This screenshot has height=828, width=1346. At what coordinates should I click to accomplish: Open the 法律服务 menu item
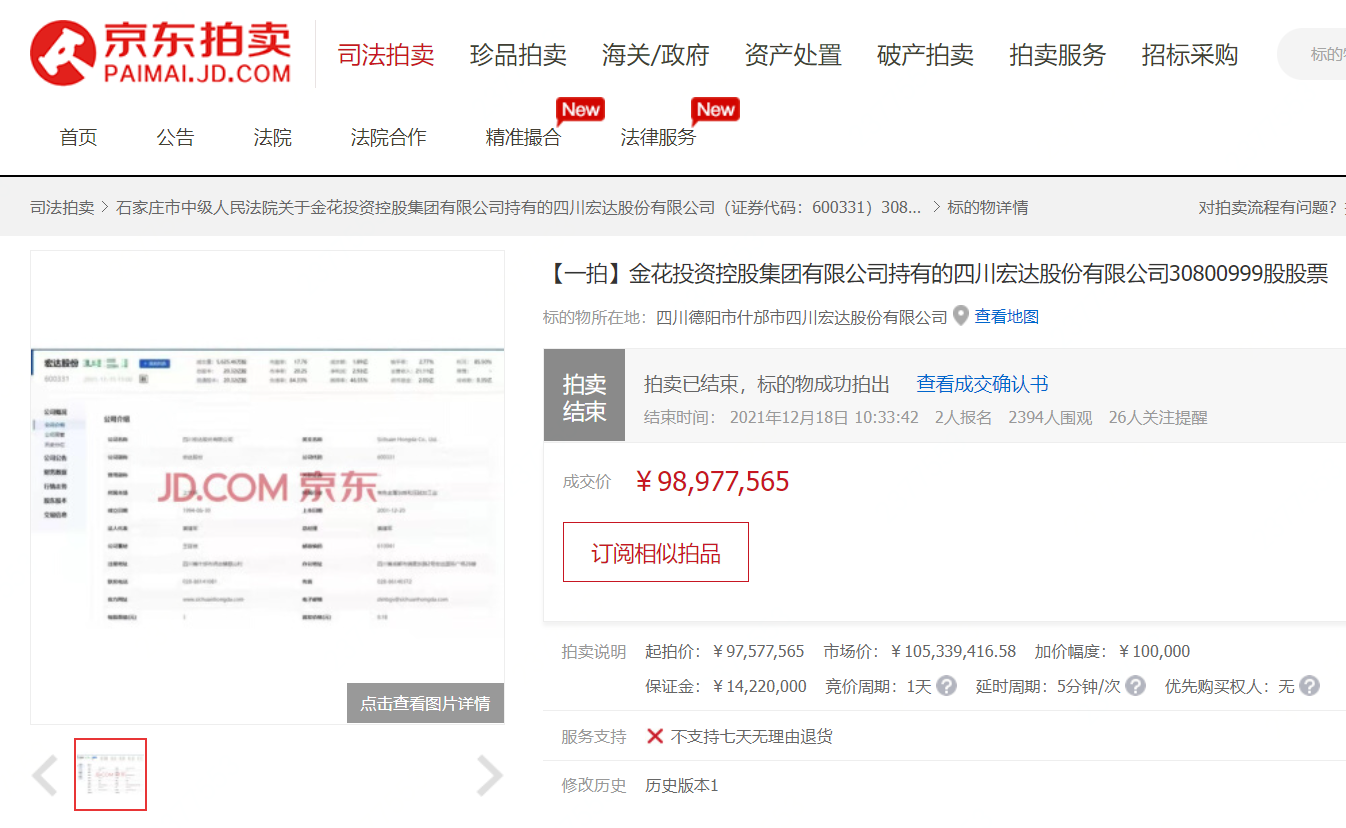[658, 138]
